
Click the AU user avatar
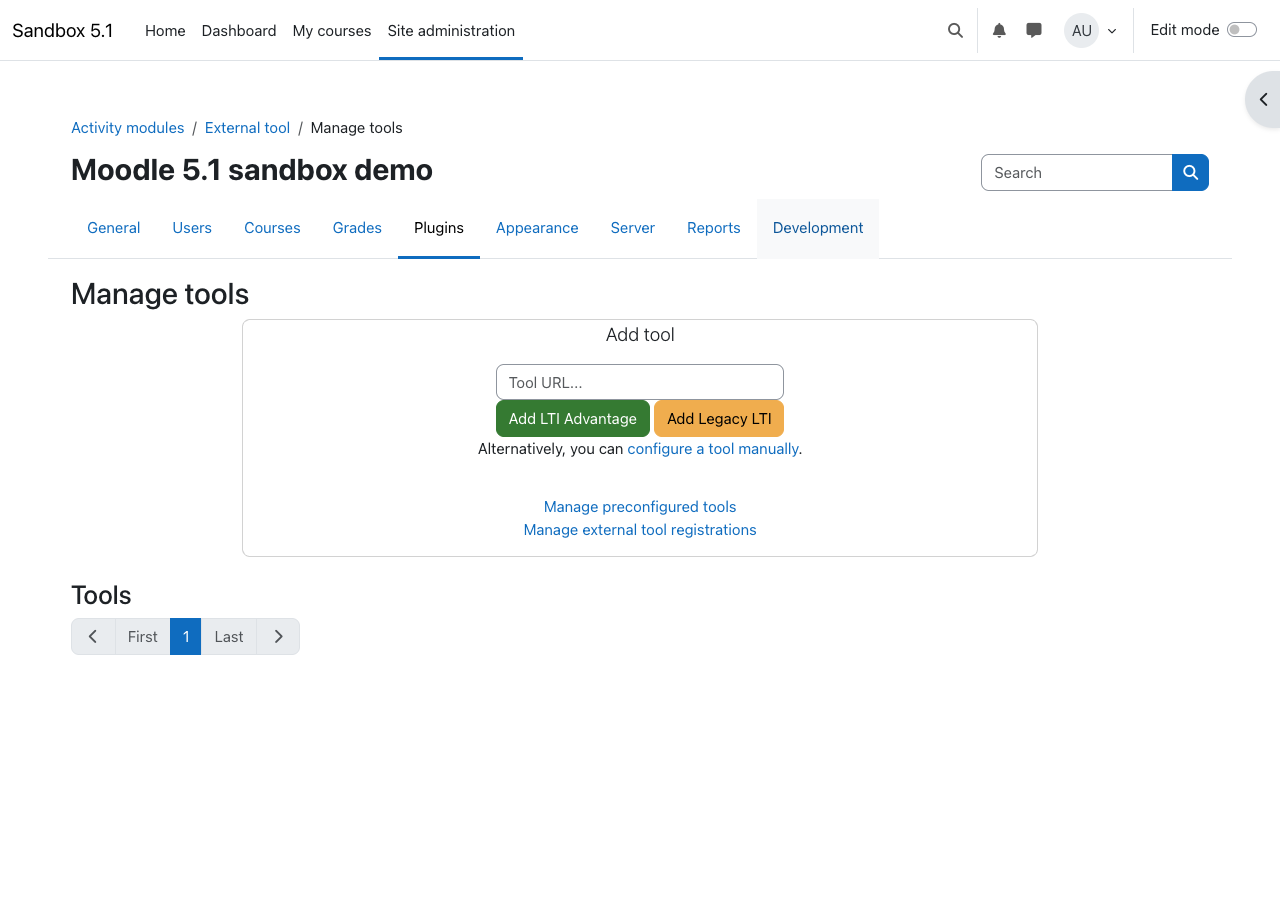coord(1081,31)
